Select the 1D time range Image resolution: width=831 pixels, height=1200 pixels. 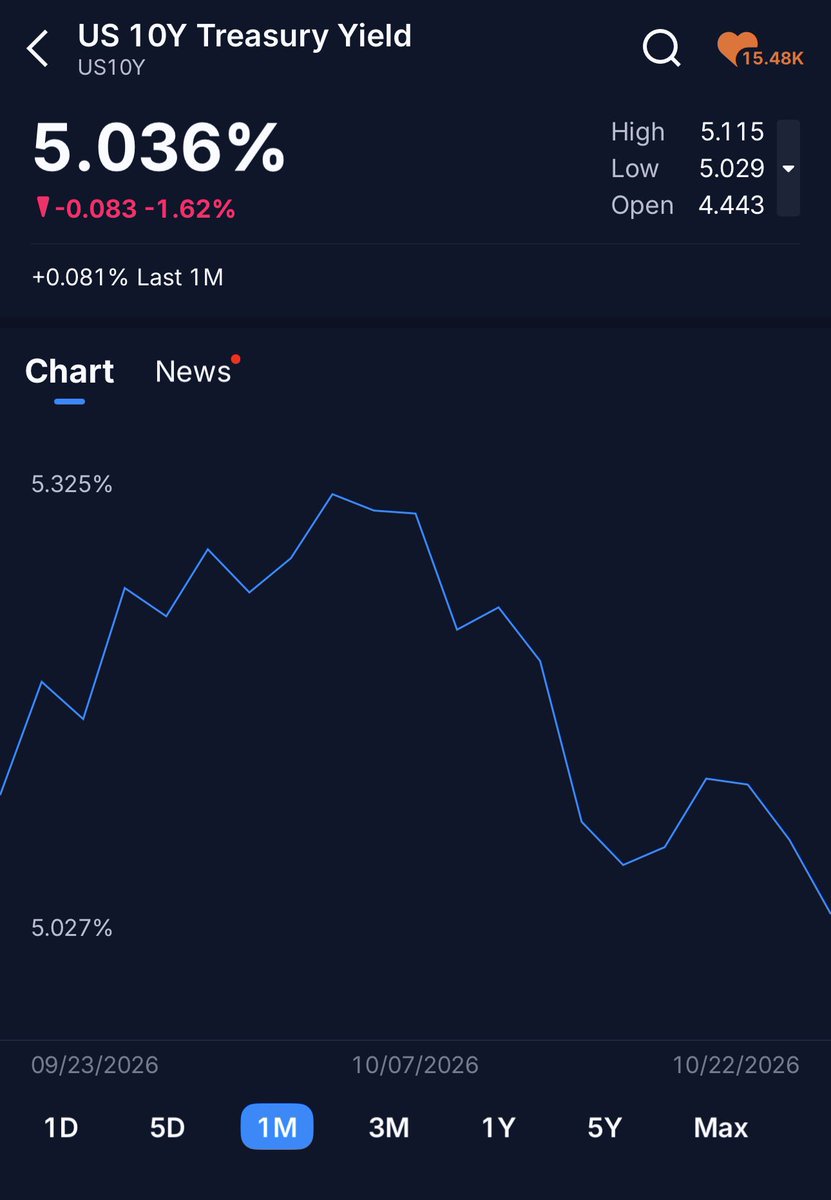tap(61, 1127)
